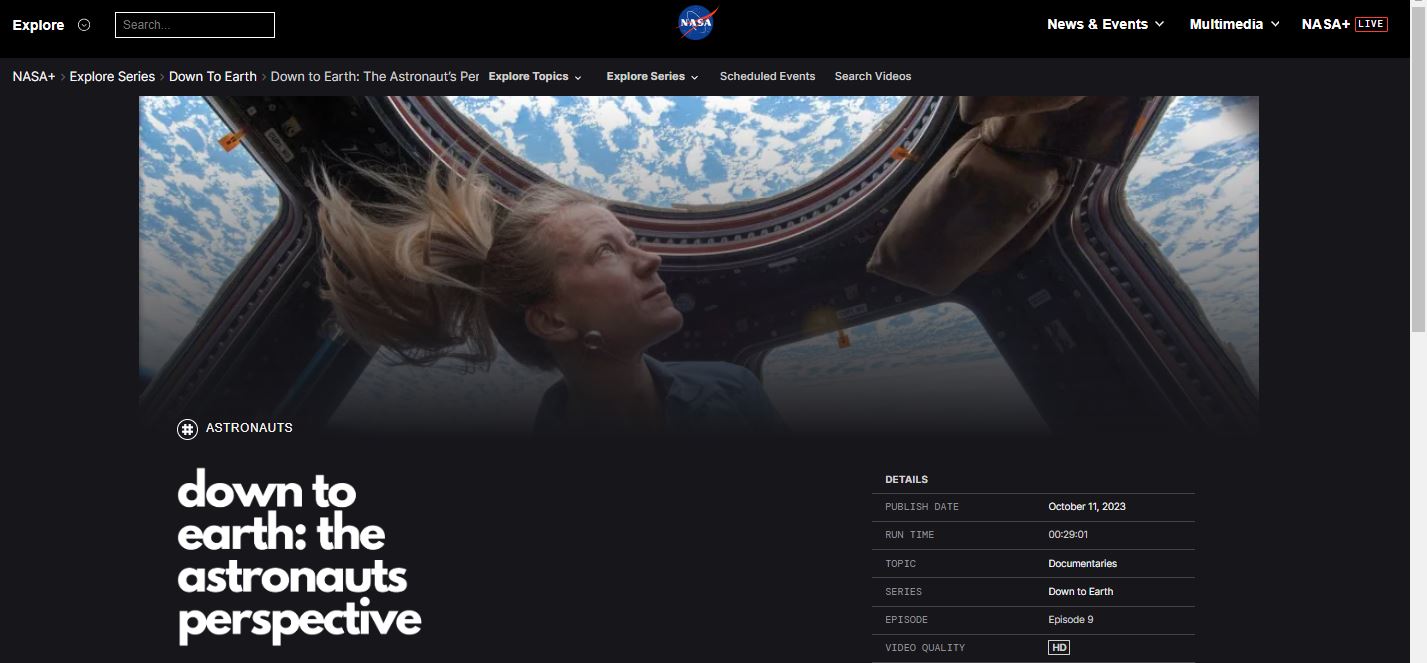Expand the Multimedia dropdown

(1234, 24)
